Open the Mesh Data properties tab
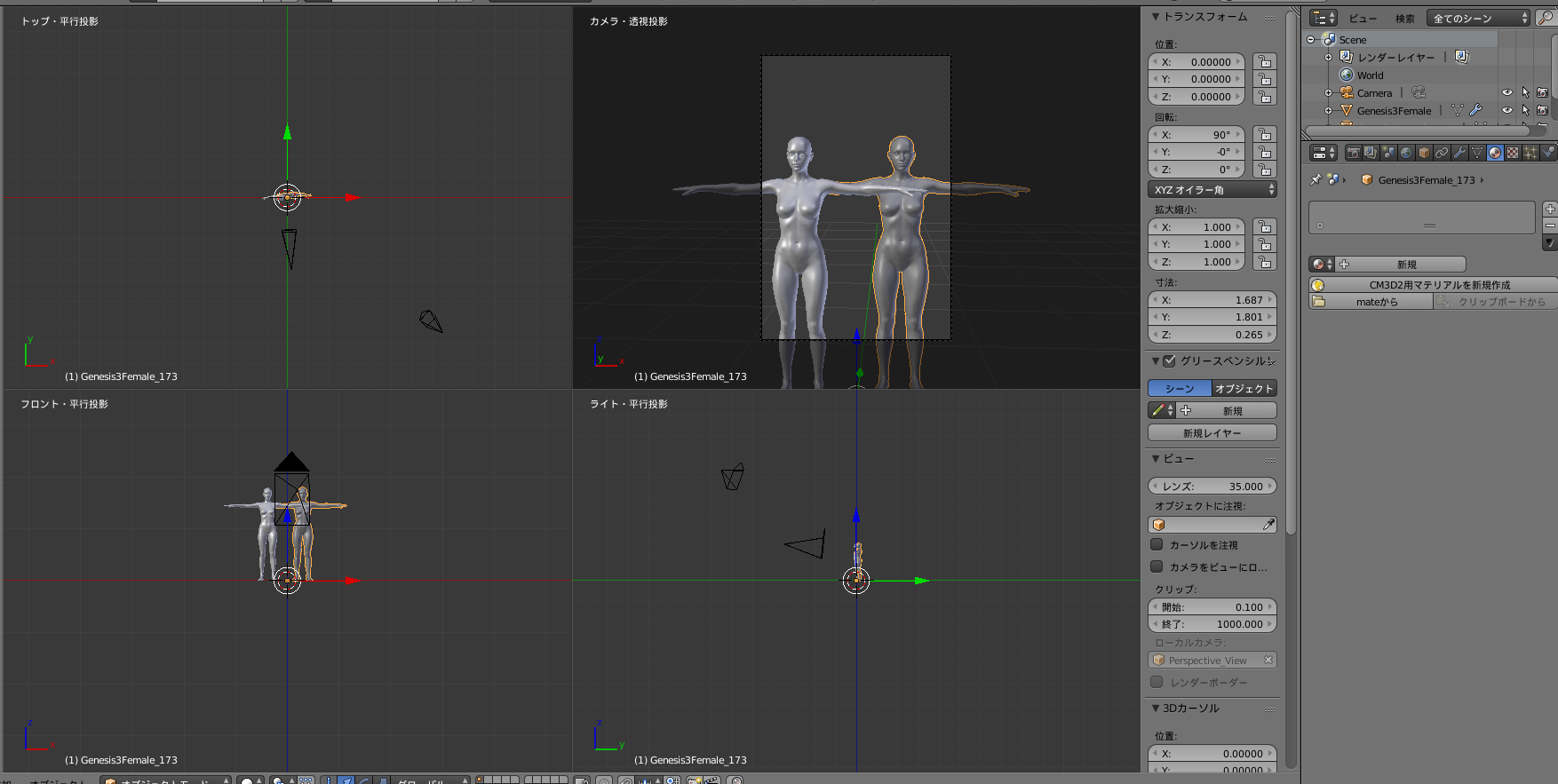 click(1477, 153)
